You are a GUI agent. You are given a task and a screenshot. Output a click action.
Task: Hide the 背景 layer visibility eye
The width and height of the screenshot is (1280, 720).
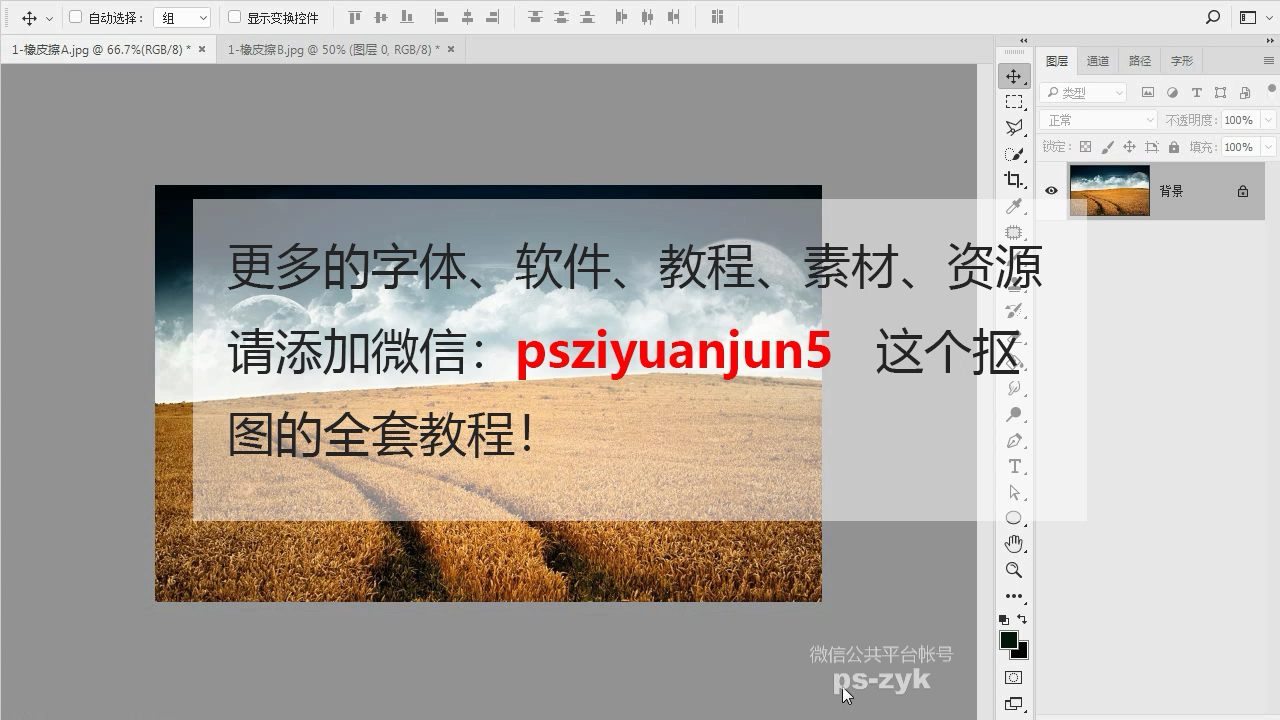pos(1052,190)
